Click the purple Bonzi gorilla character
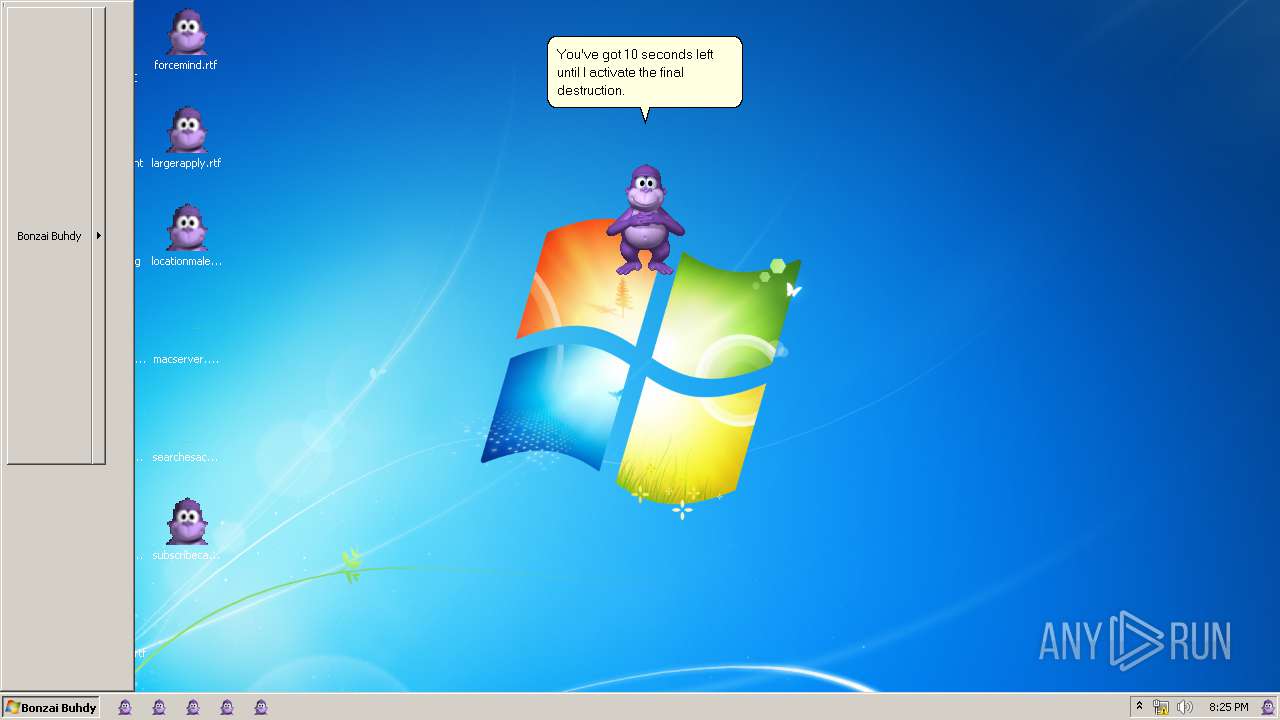 [645, 220]
